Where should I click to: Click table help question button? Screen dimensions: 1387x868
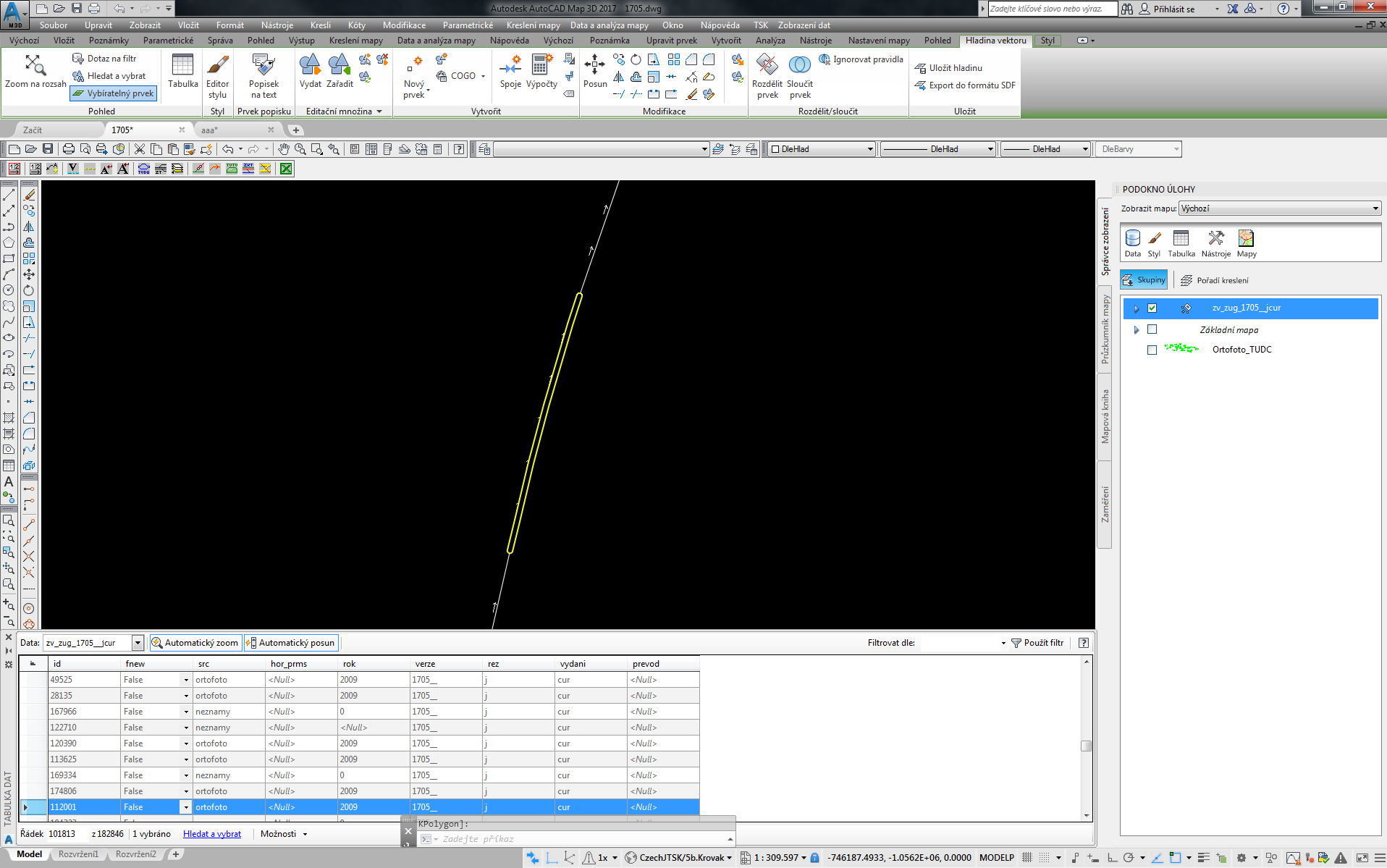coord(1084,643)
